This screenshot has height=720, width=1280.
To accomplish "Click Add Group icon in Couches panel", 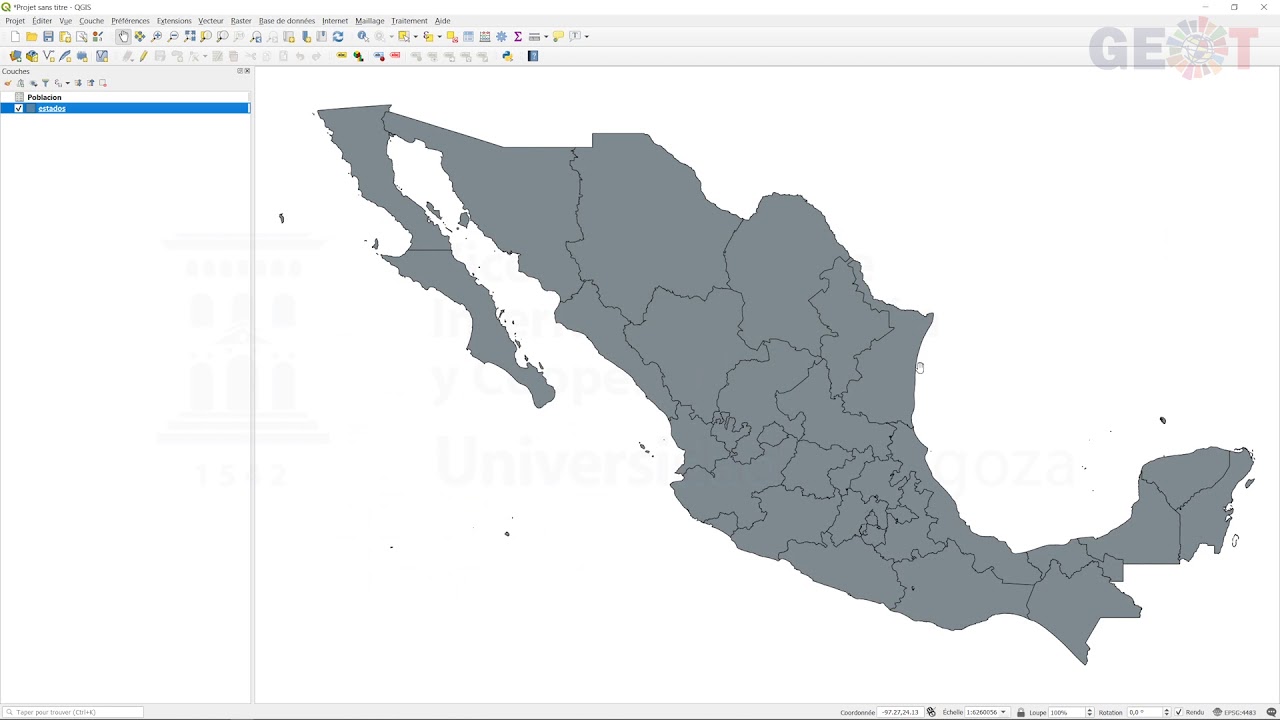I will [x=20, y=83].
